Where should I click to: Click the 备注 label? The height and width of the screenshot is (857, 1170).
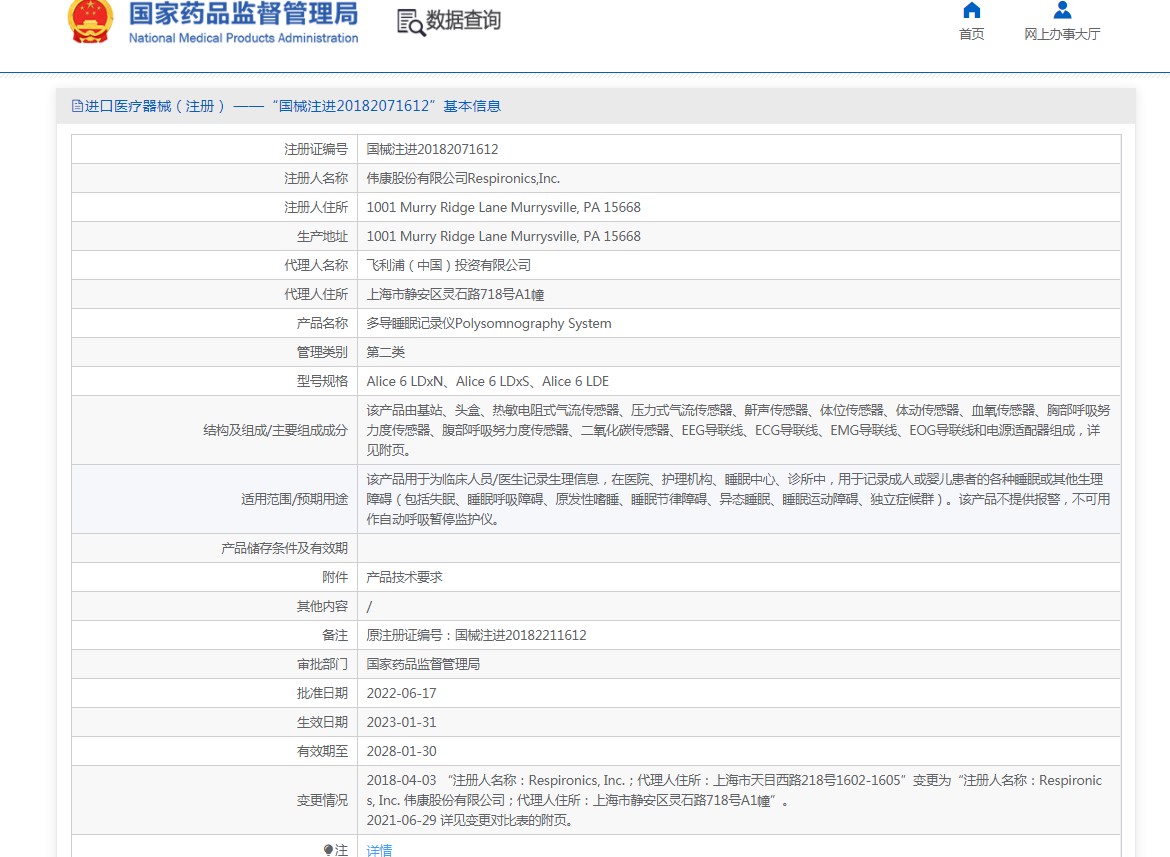click(x=335, y=635)
